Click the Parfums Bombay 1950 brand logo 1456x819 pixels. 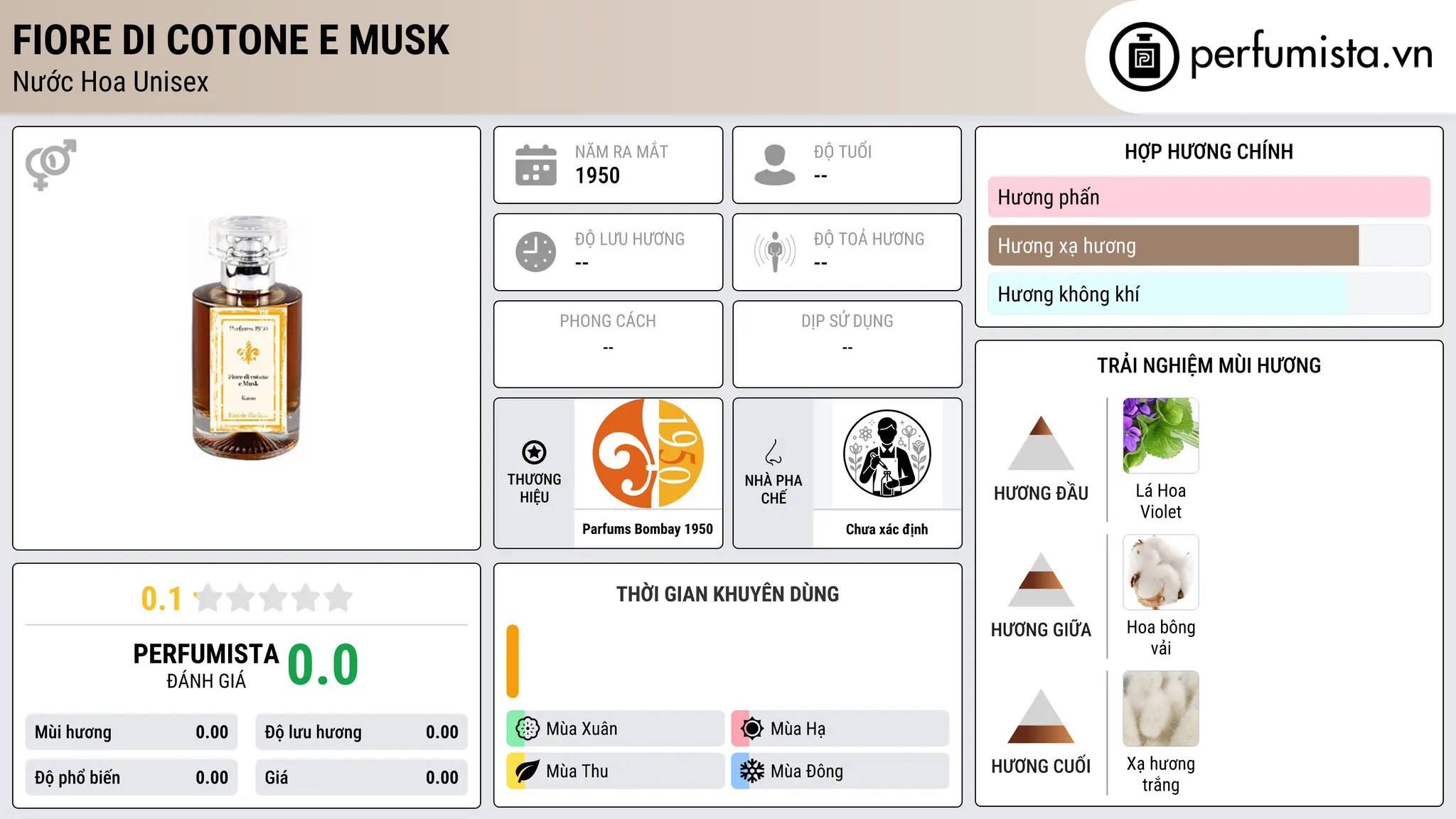point(648,454)
